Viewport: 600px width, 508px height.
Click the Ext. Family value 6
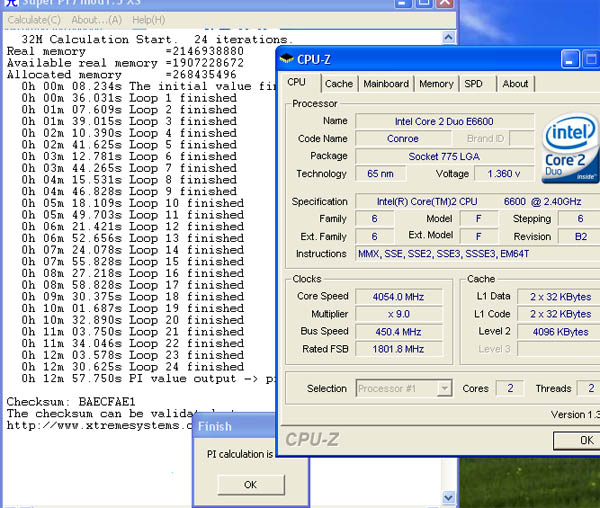coord(374,236)
